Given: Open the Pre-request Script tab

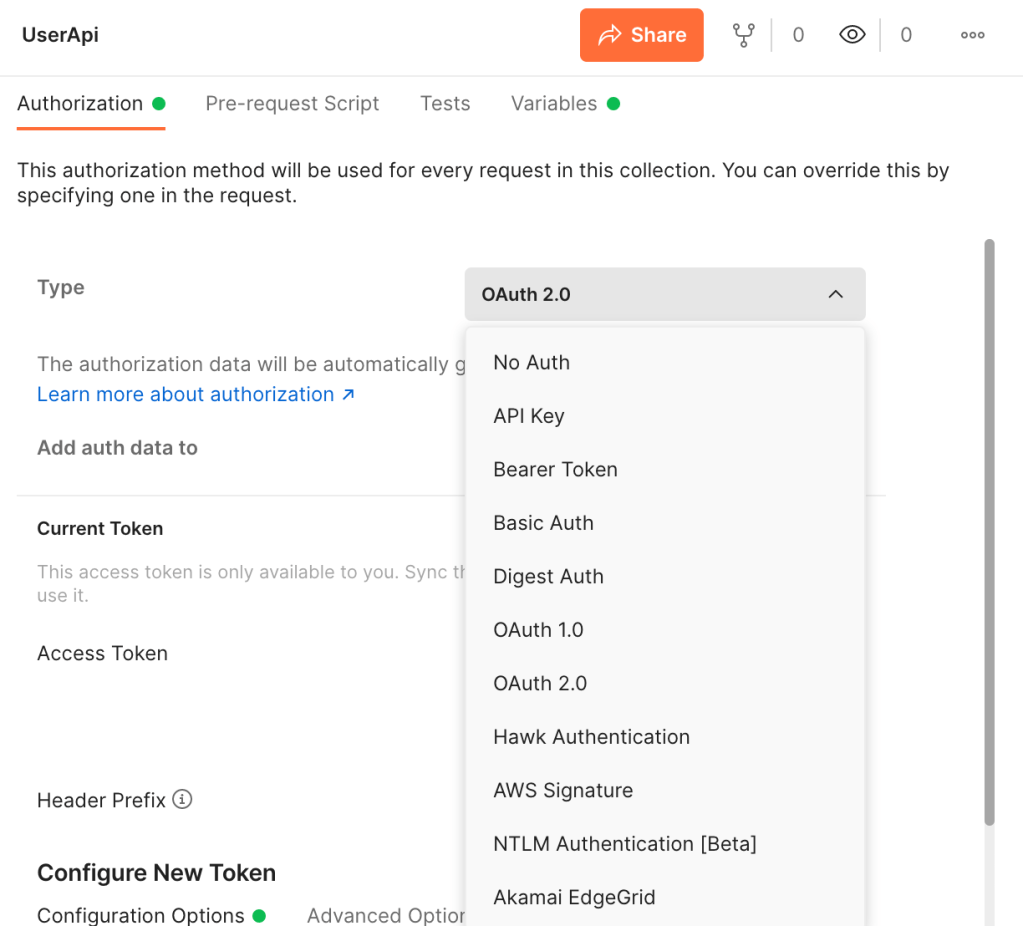Looking at the screenshot, I should click(x=292, y=103).
